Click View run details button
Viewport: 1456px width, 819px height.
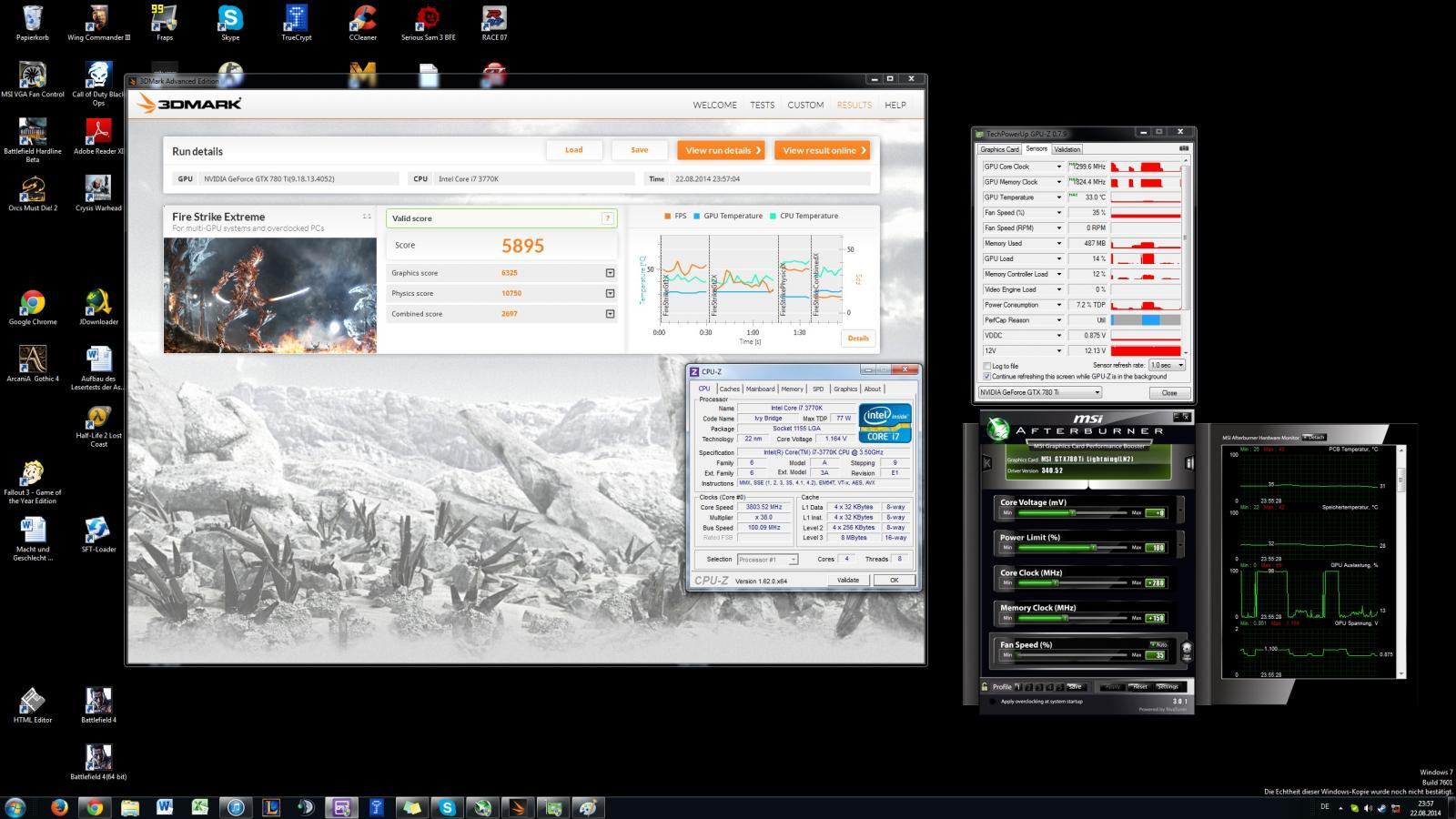(723, 150)
